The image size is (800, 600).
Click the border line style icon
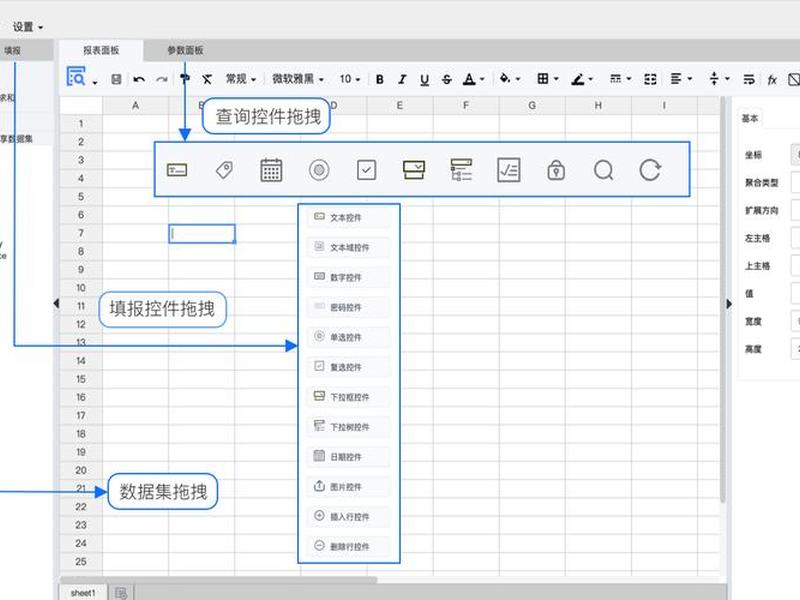click(x=615, y=79)
